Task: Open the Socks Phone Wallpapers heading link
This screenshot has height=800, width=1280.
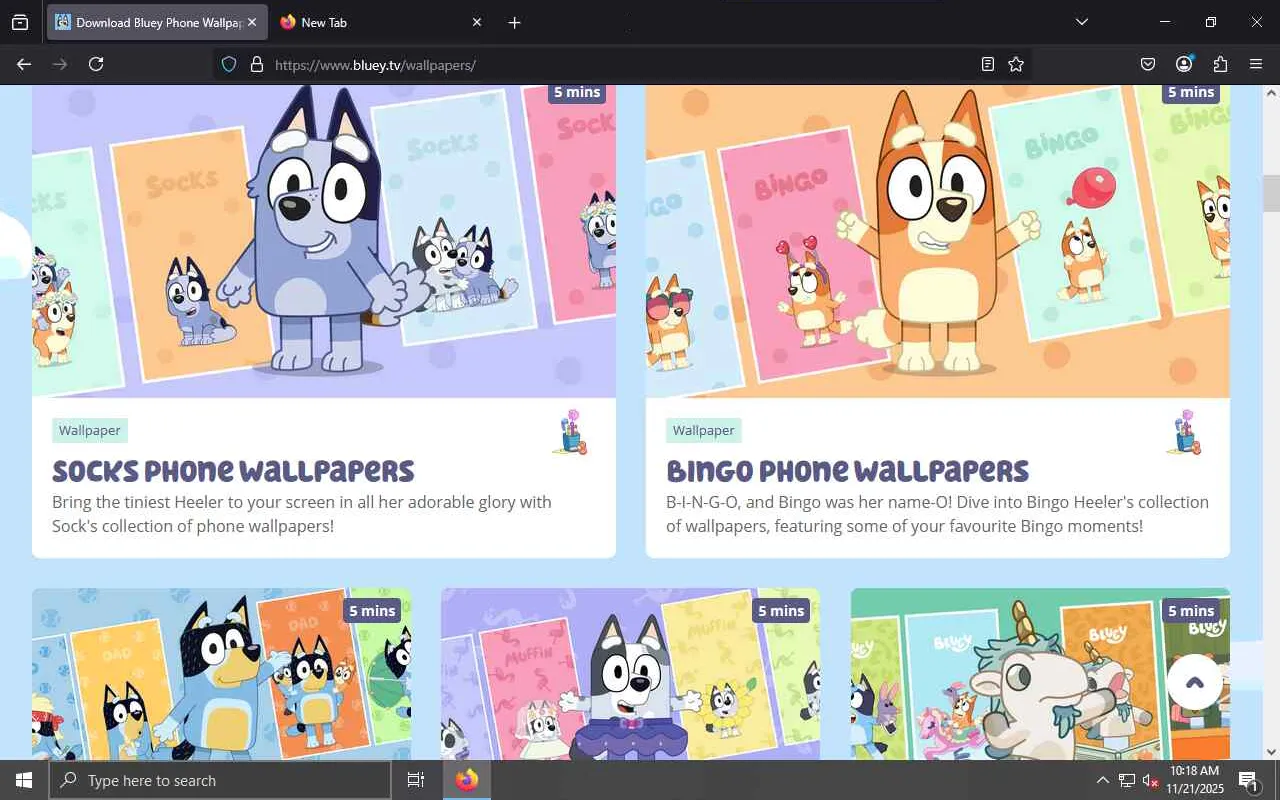Action: tap(233, 471)
